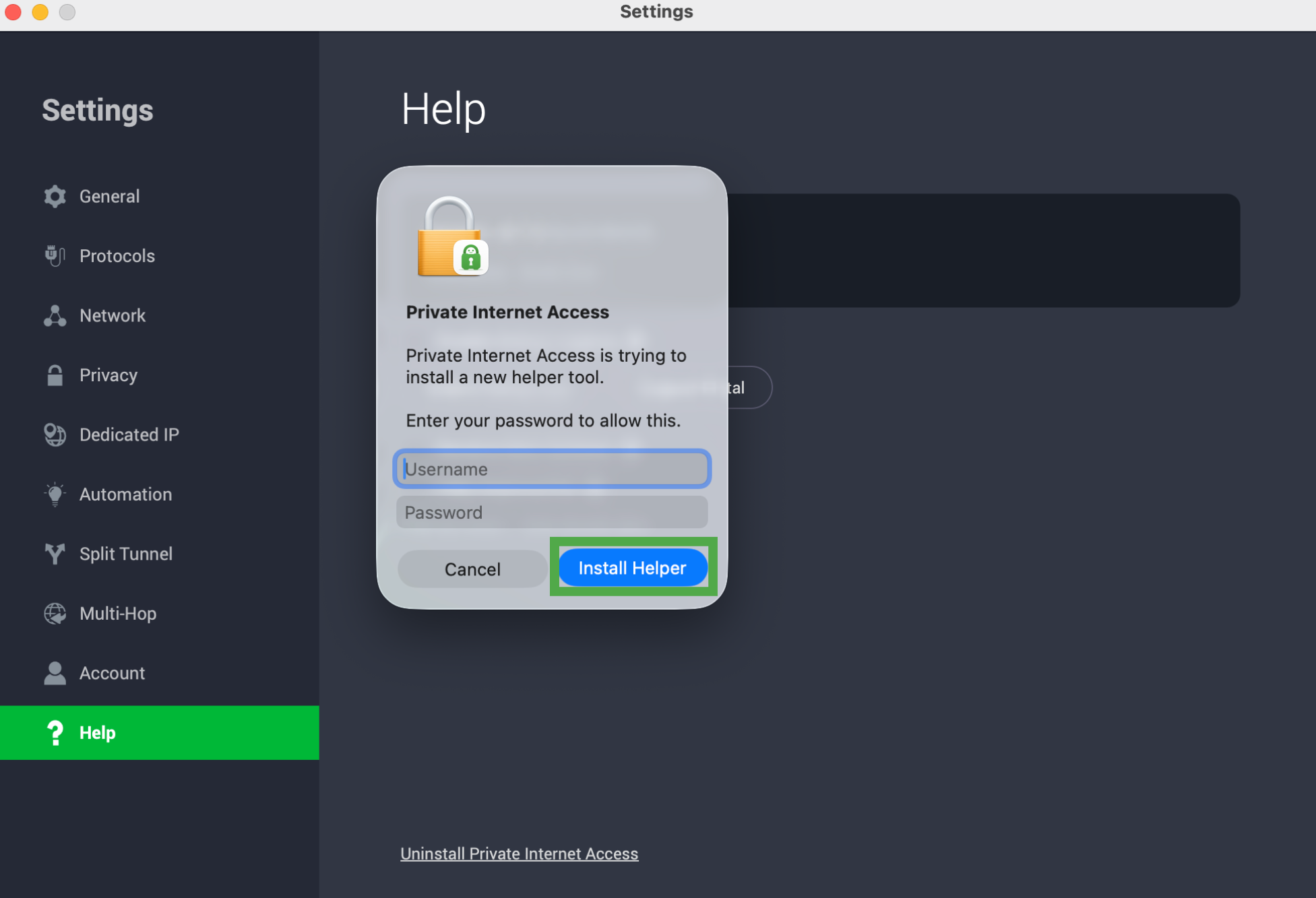This screenshot has width=1316, height=898.
Task: Click the Protocols plug icon
Action: click(x=55, y=256)
